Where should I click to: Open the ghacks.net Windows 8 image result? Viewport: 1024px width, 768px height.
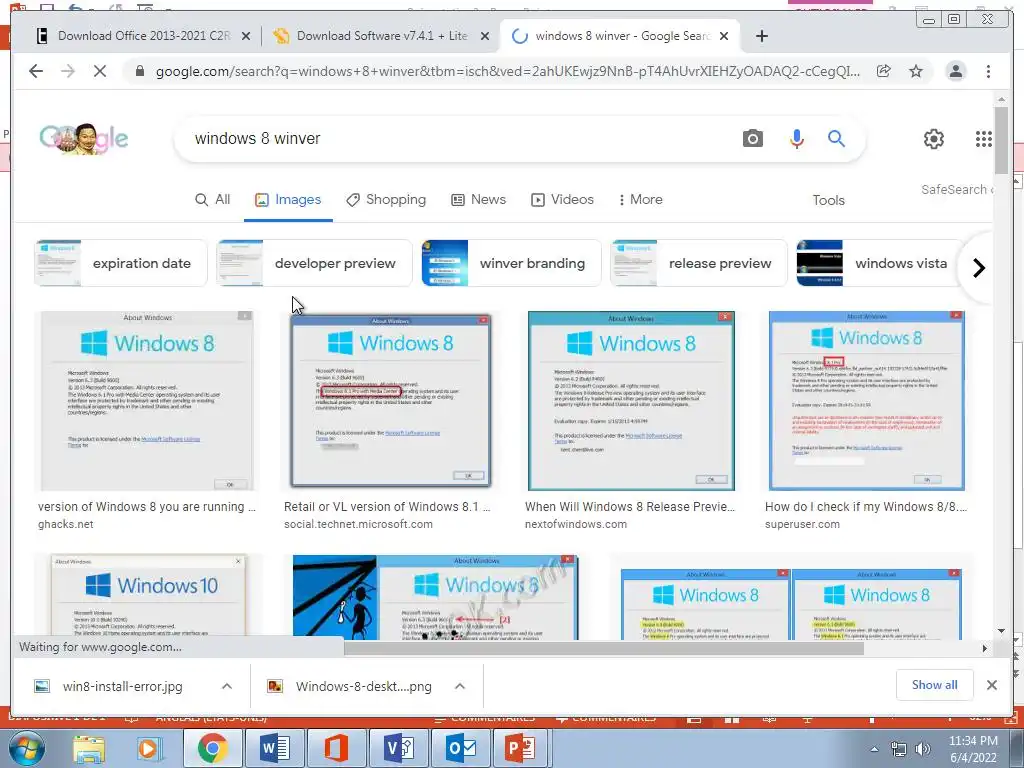coord(148,401)
